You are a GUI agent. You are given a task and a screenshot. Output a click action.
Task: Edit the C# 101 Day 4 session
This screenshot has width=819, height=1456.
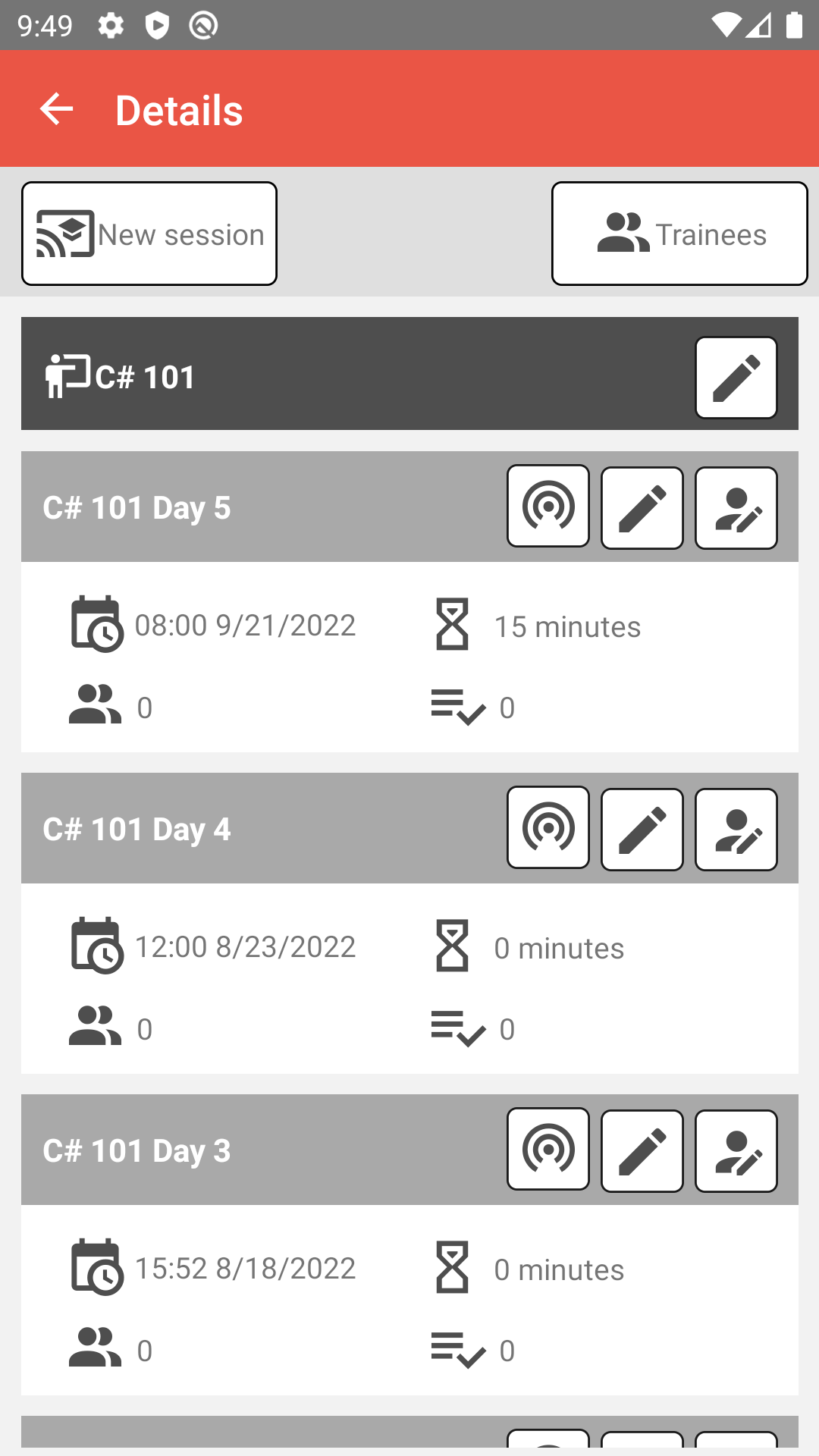pos(642,830)
